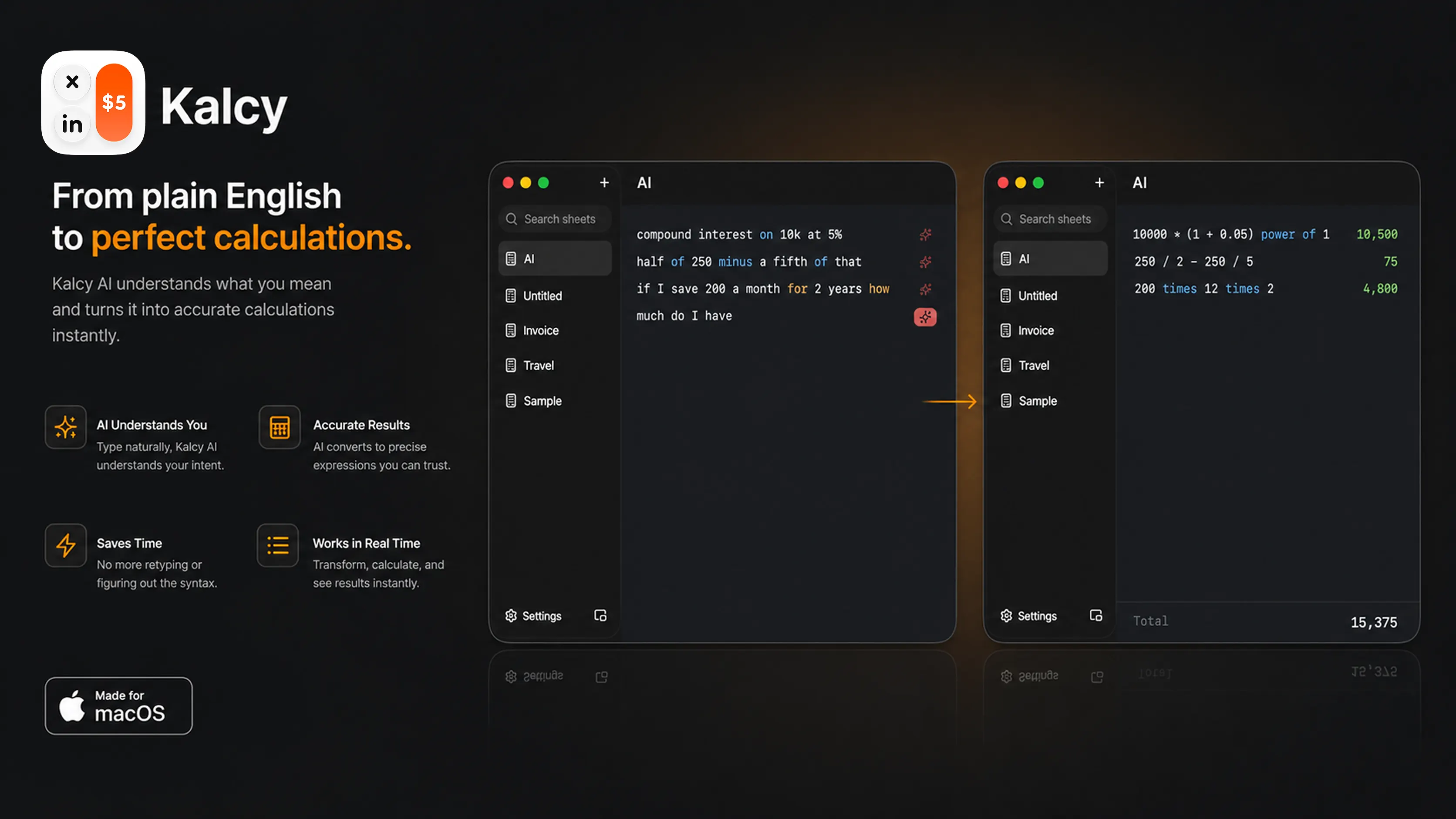The width and height of the screenshot is (1456, 819).
Task: Click the Works in Real Time list icon
Action: 277,545
